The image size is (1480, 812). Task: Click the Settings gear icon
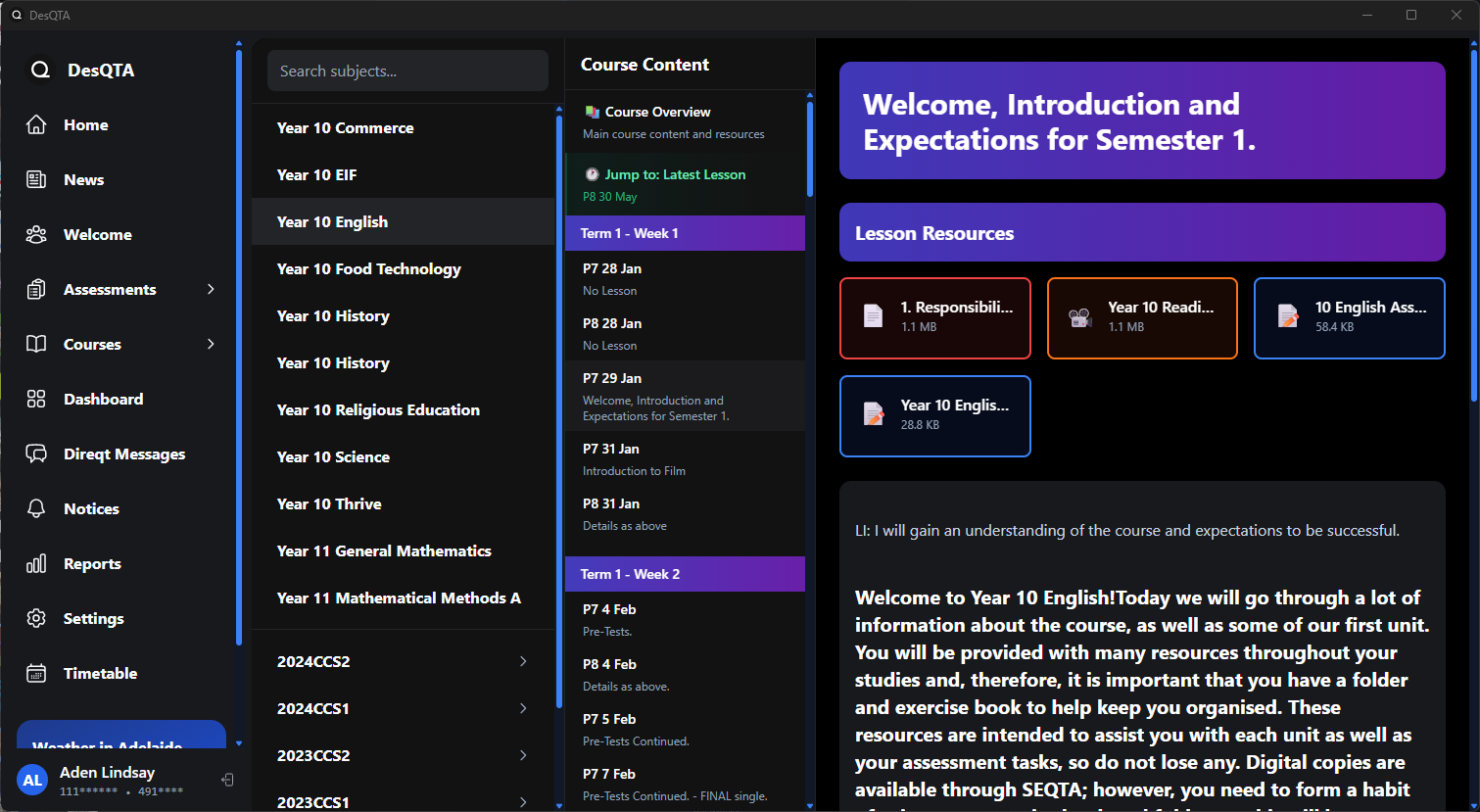click(x=36, y=618)
